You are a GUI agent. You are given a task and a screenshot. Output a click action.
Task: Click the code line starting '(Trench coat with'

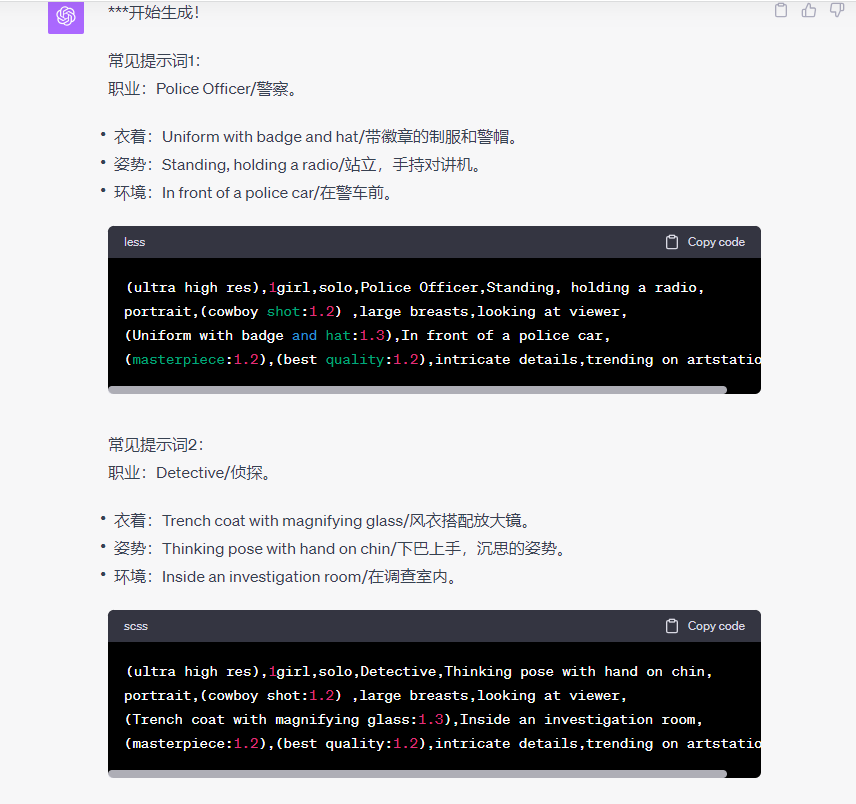[x=413, y=719]
